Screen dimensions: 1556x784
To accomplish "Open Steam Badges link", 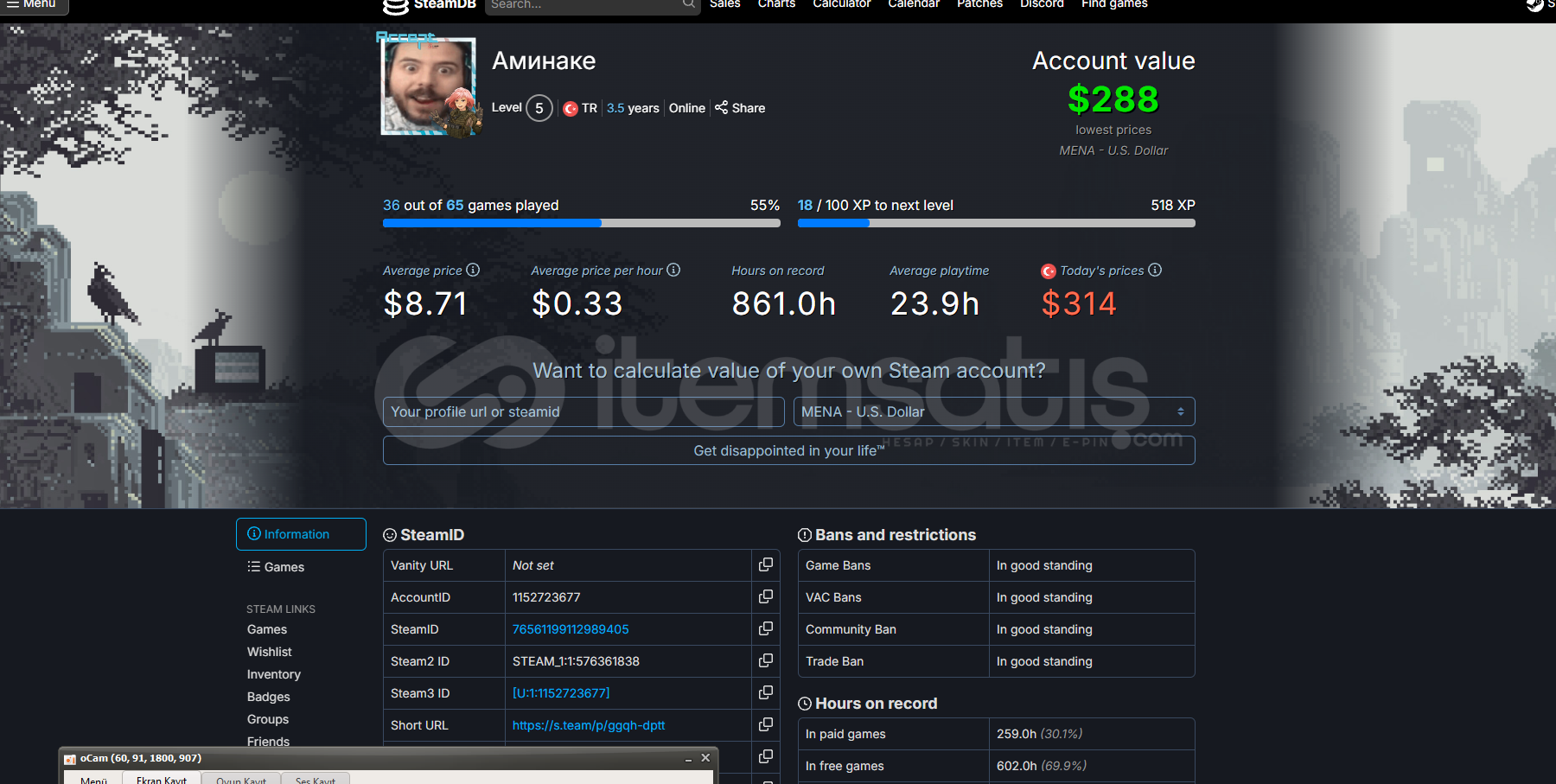I will (x=269, y=697).
